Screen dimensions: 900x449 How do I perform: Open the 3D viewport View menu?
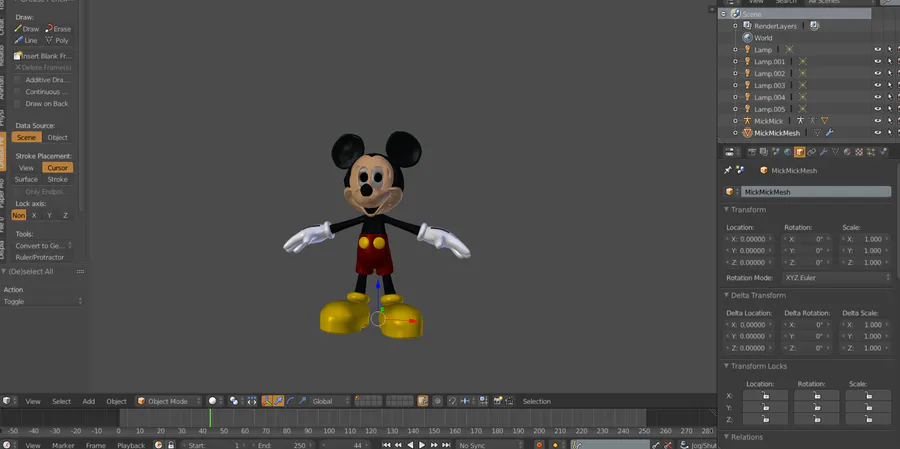33,401
